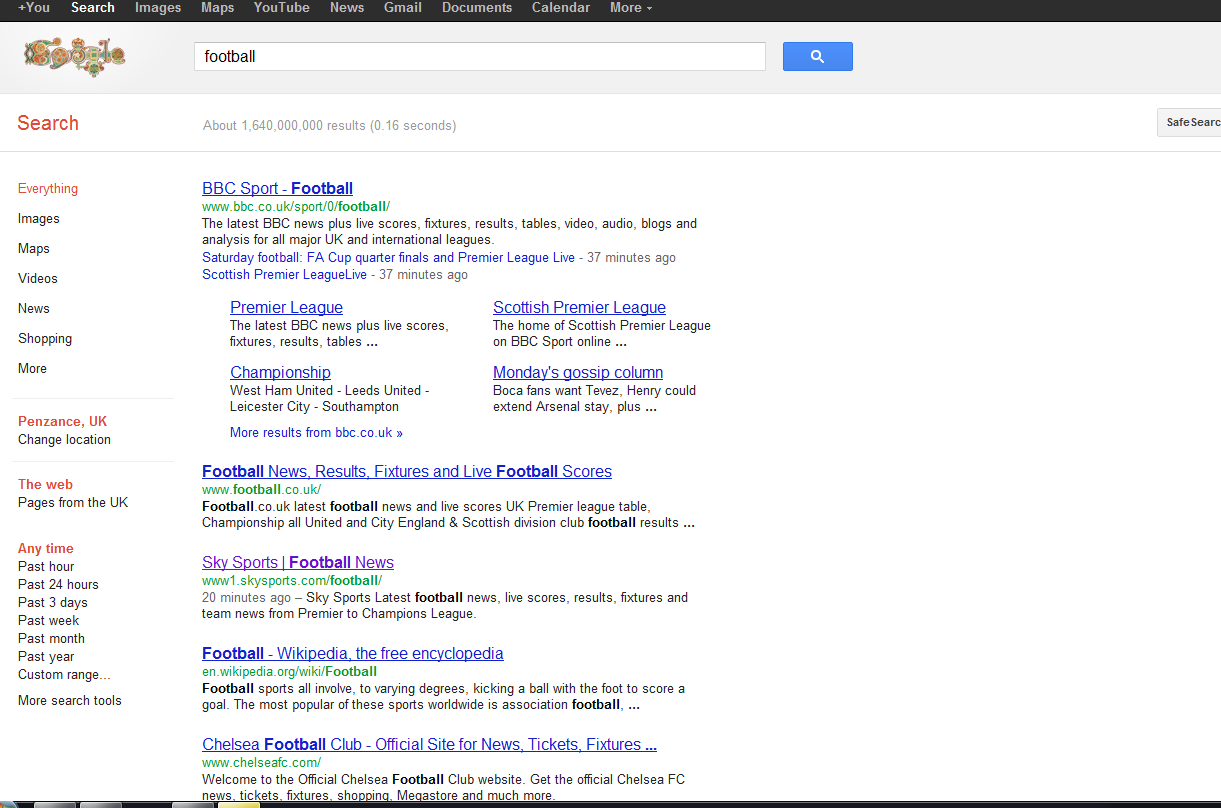Click inside the football search box
Viewport: 1221px width, 808px height.
(480, 57)
